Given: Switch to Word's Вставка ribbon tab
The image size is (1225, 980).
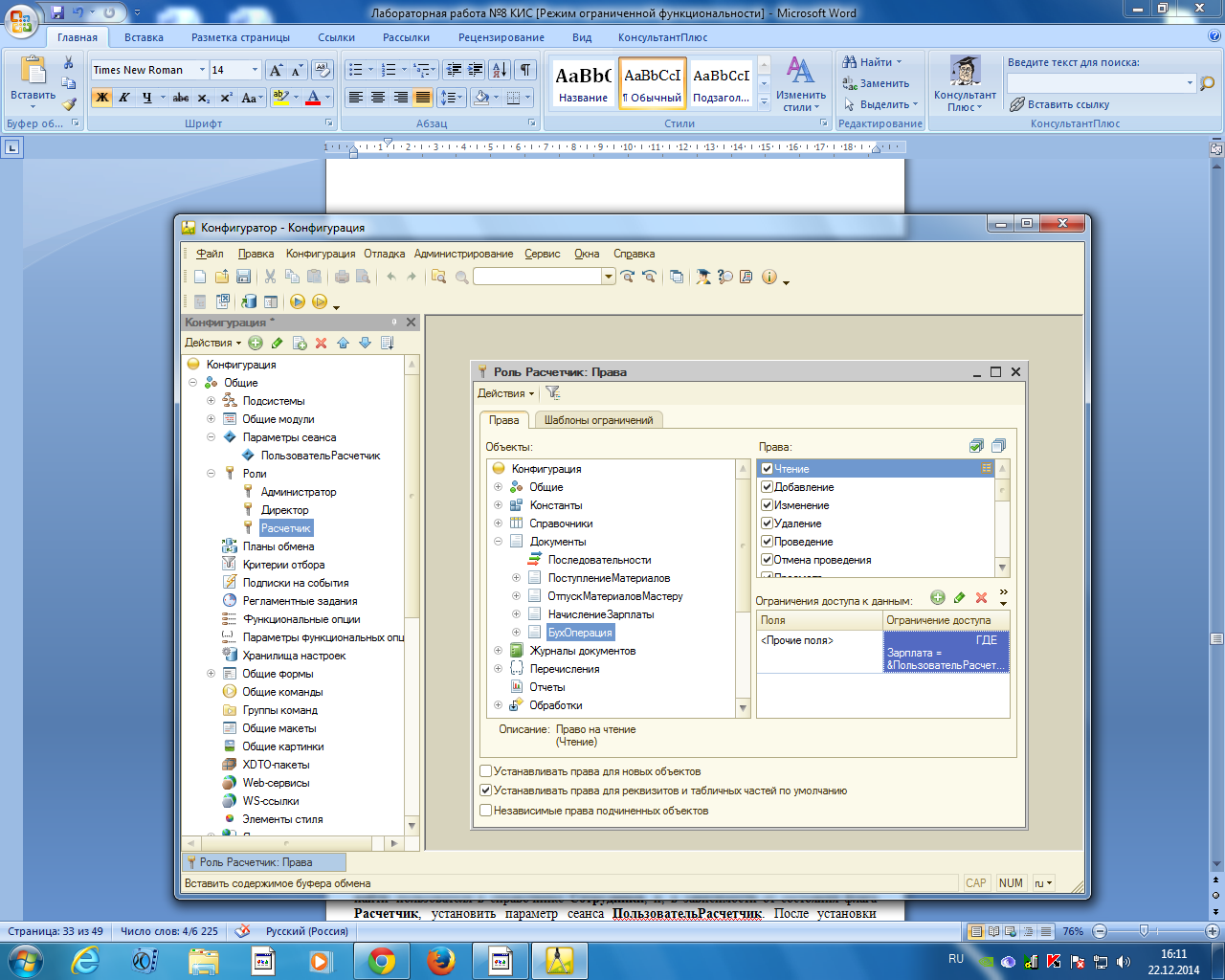Looking at the screenshot, I should [144, 37].
